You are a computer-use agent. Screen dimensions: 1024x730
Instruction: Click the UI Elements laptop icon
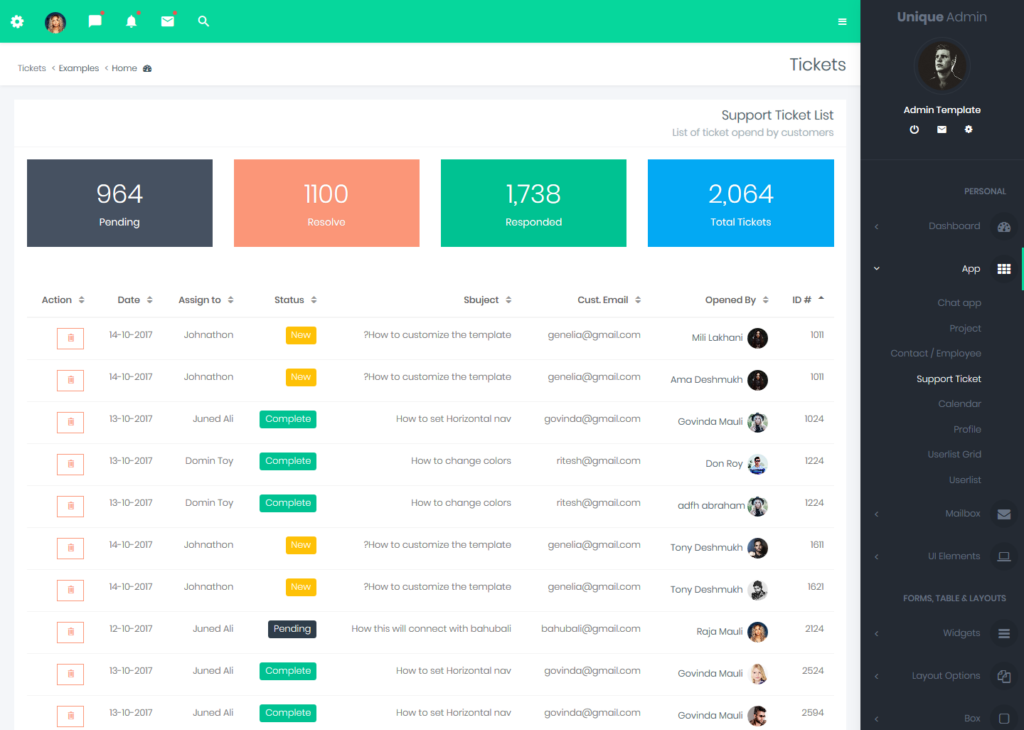(1004, 556)
